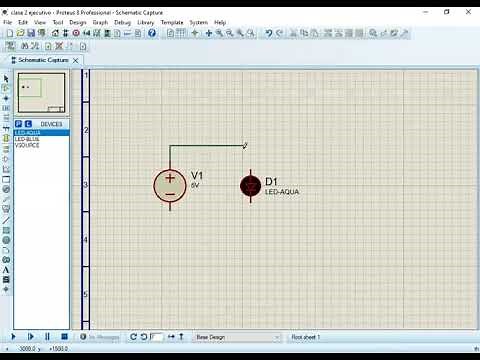480x360 pixels.
Task: Open the Design menu
Action: (78, 22)
